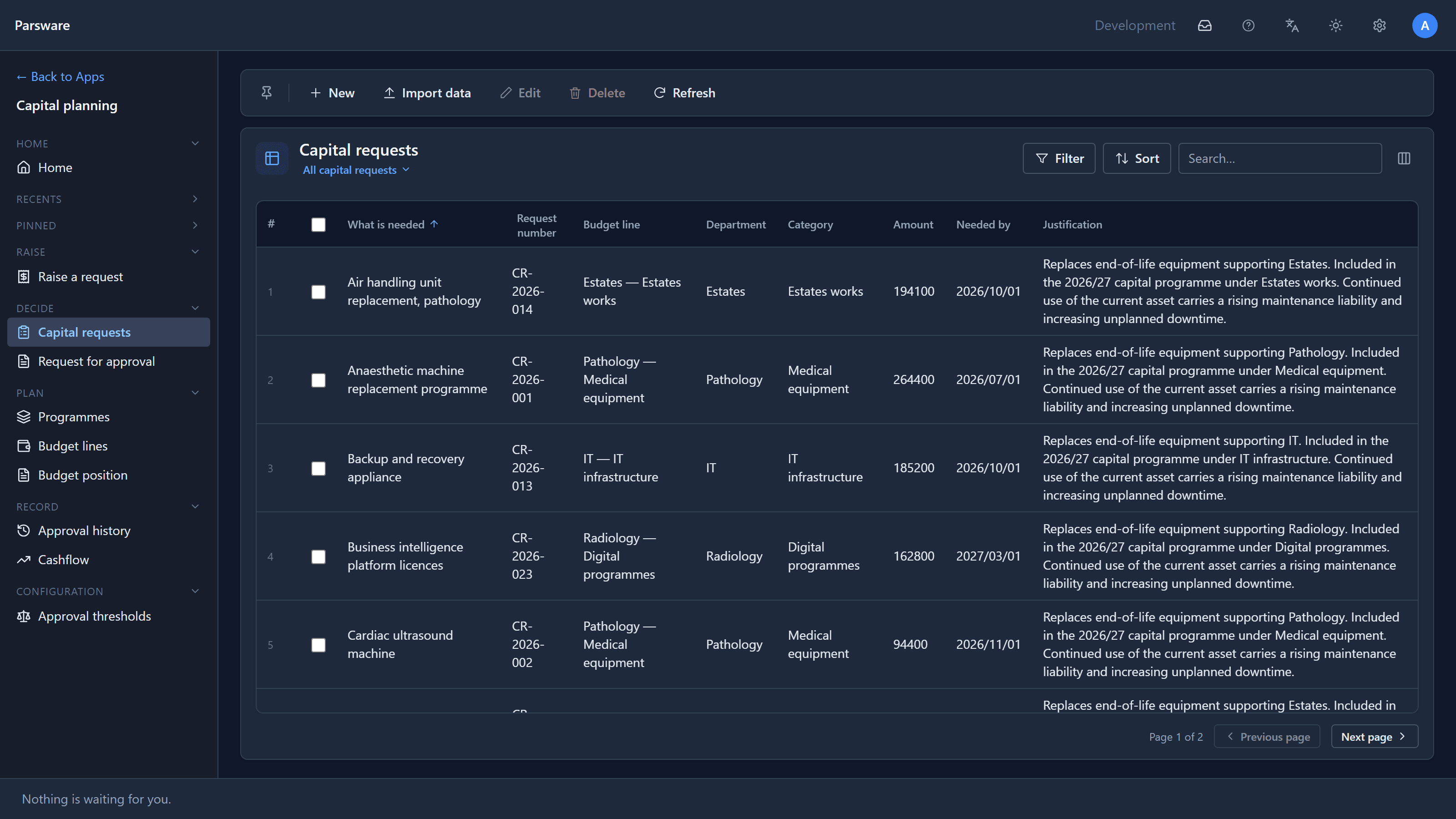Open the All capital requests view dropdown
The width and height of the screenshot is (1456, 819).
[356, 170]
